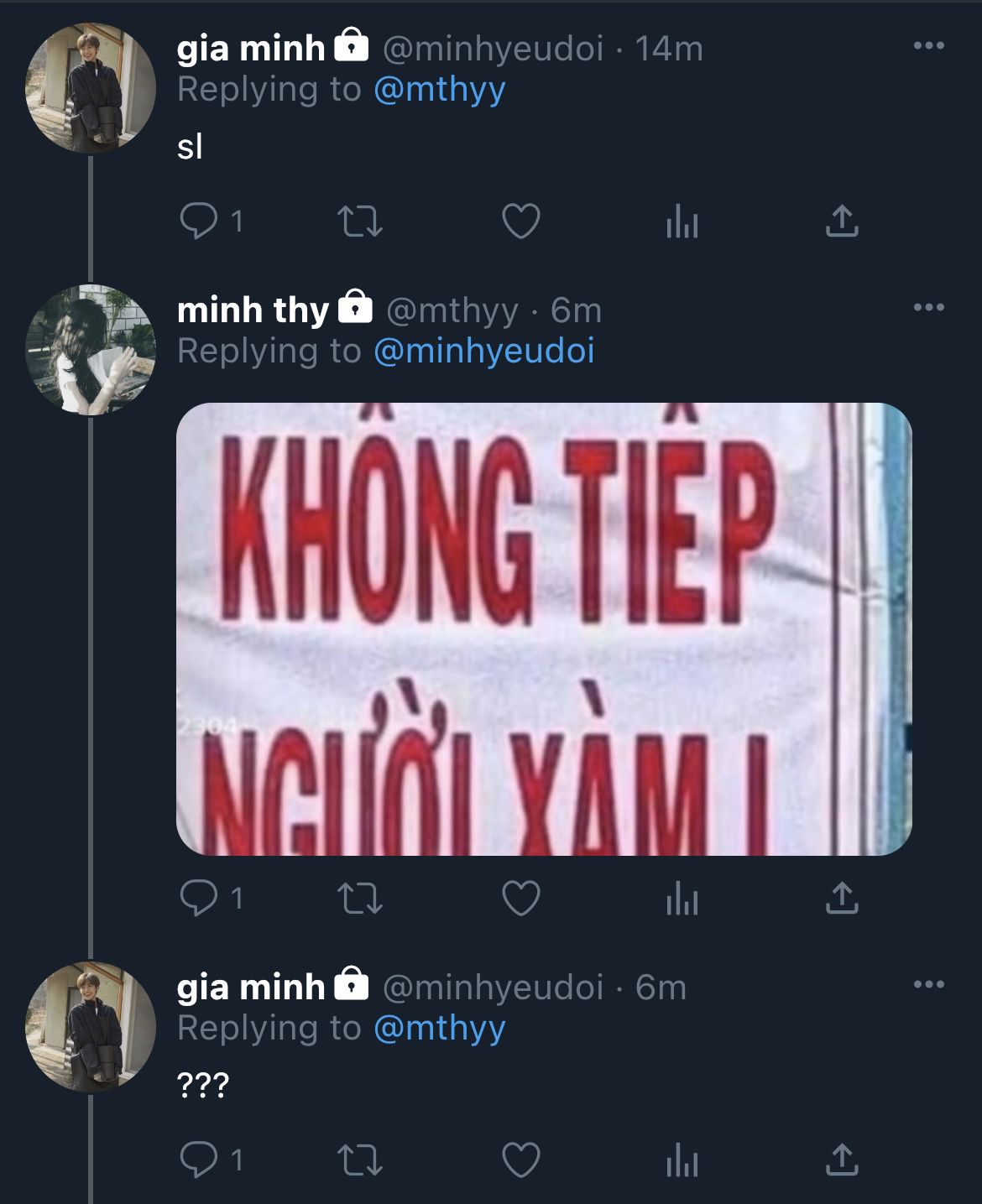982x1204 pixels.
Task: Like gia minh's "???" tweet
Action: [x=520, y=1160]
